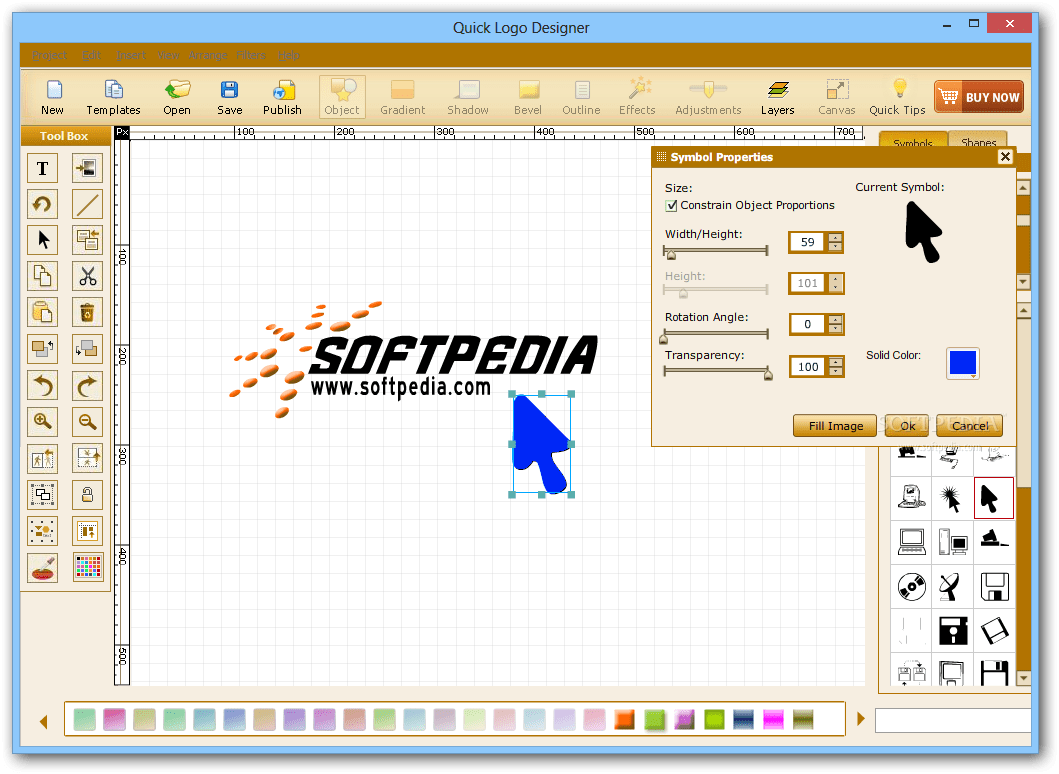This screenshot has width=1059, height=774.
Task: Open the Edit menu
Action: coord(91,55)
